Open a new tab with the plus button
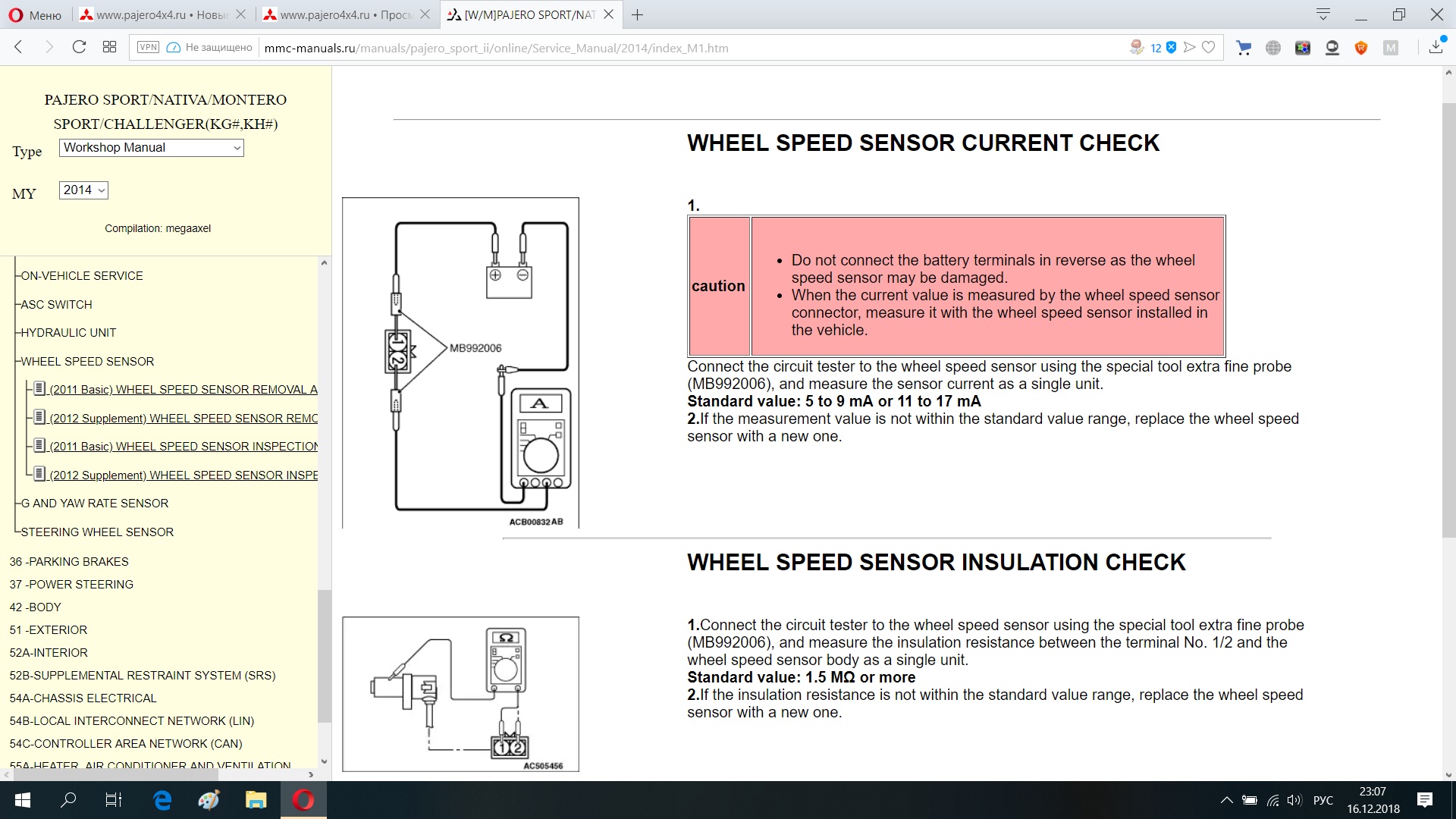The height and width of the screenshot is (819, 1456). click(637, 14)
